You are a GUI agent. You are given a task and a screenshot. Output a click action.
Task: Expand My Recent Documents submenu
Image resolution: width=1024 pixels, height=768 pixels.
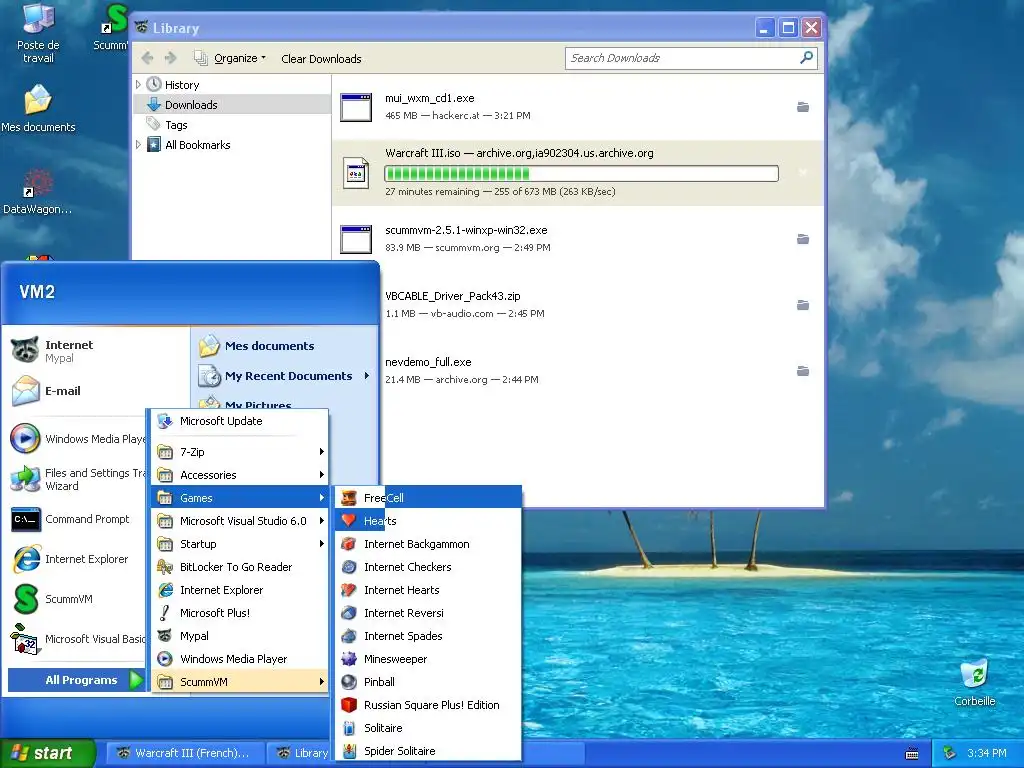tap(284, 376)
